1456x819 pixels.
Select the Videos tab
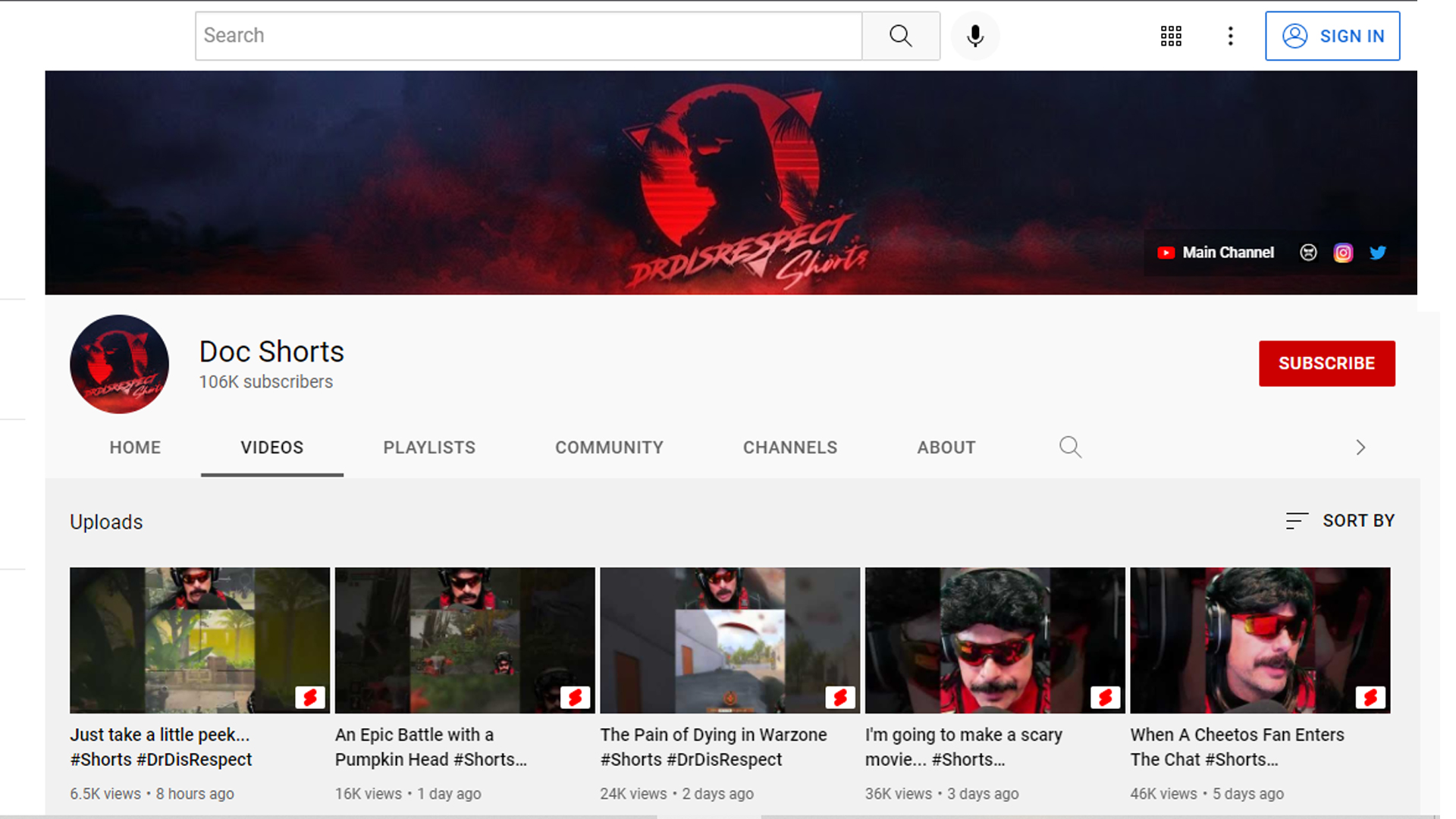[272, 447]
